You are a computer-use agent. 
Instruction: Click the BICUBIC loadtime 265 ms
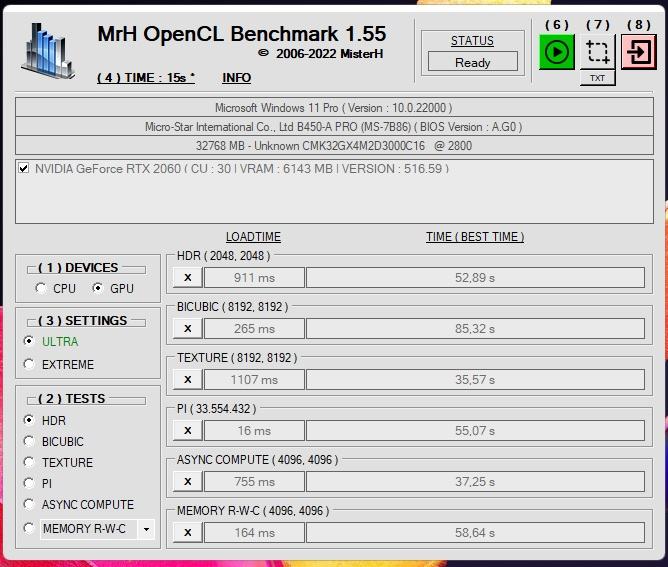coord(254,328)
